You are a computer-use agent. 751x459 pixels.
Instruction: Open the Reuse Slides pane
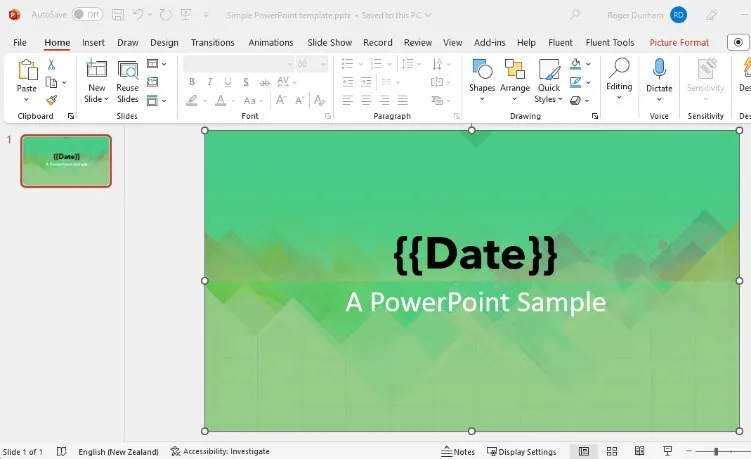click(x=127, y=80)
